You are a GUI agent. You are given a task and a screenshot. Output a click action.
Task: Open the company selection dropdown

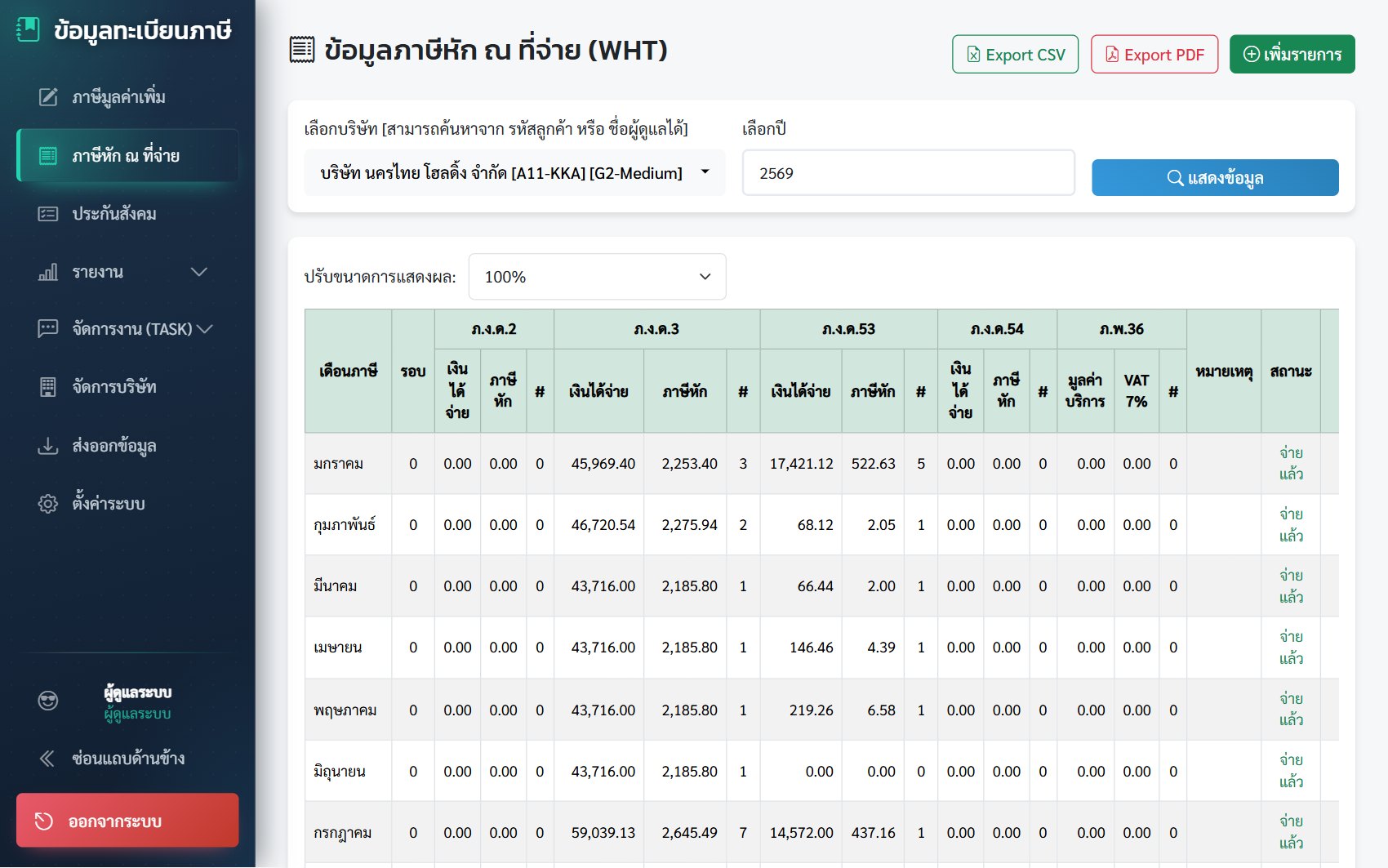[x=514, y=172]
